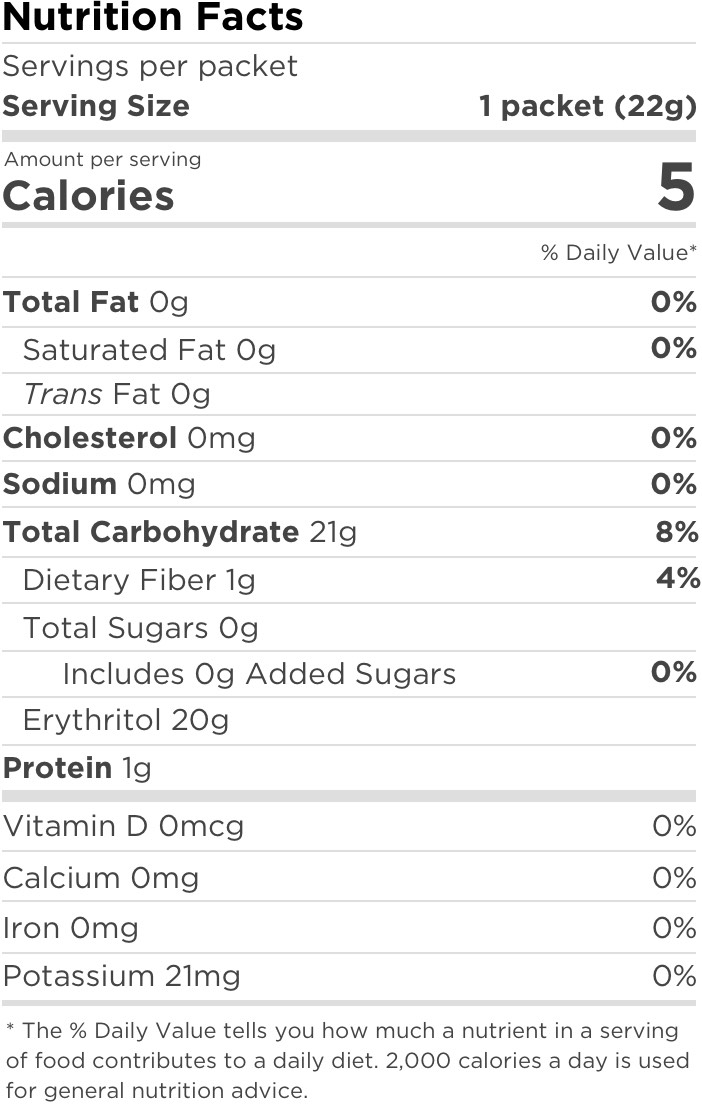Image resolution: width=702 pixels, height=1106 pixels.
Task: Click the Cholesterol 0mg entry
Action: pos(129,438)
